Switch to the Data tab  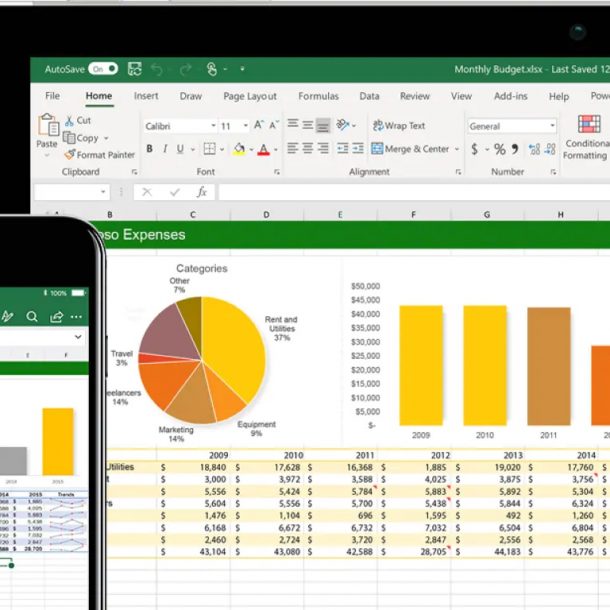(369, 96)
